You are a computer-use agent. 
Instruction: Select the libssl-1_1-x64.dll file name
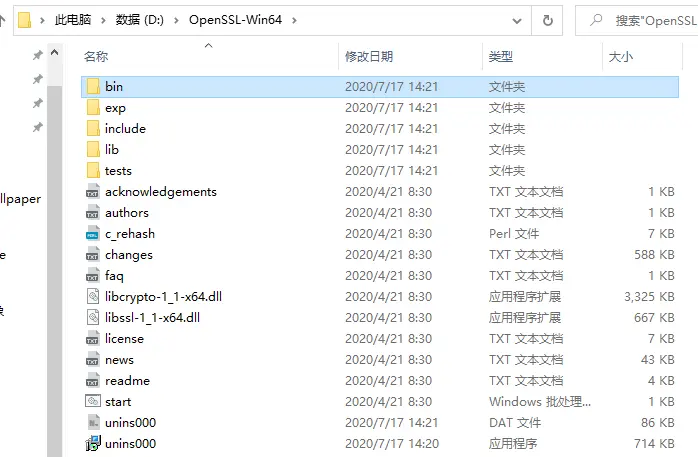point(152,317)
